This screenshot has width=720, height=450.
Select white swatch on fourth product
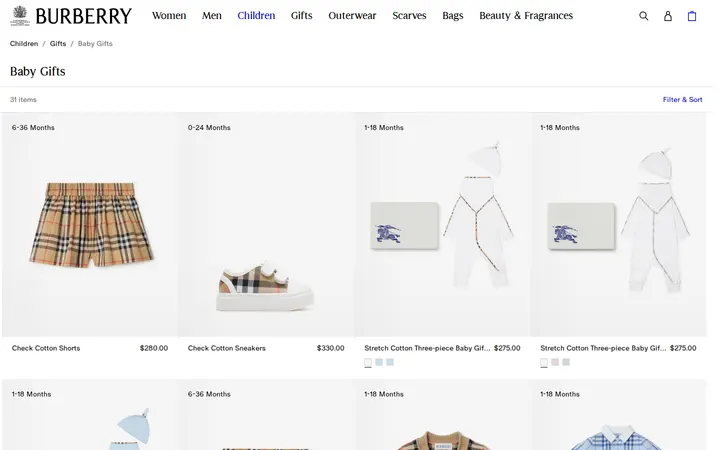pos(544,362)
